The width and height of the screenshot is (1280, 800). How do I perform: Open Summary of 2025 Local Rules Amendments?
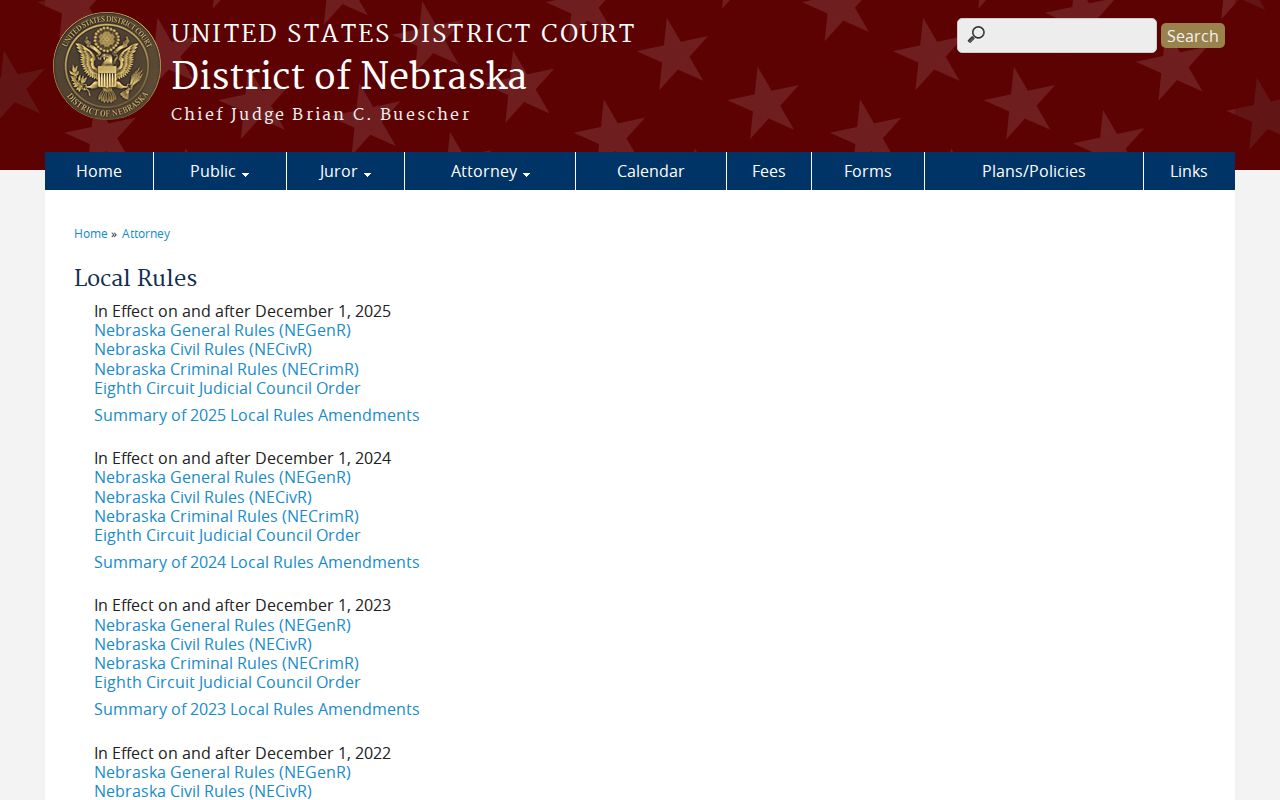click(257, 415)
